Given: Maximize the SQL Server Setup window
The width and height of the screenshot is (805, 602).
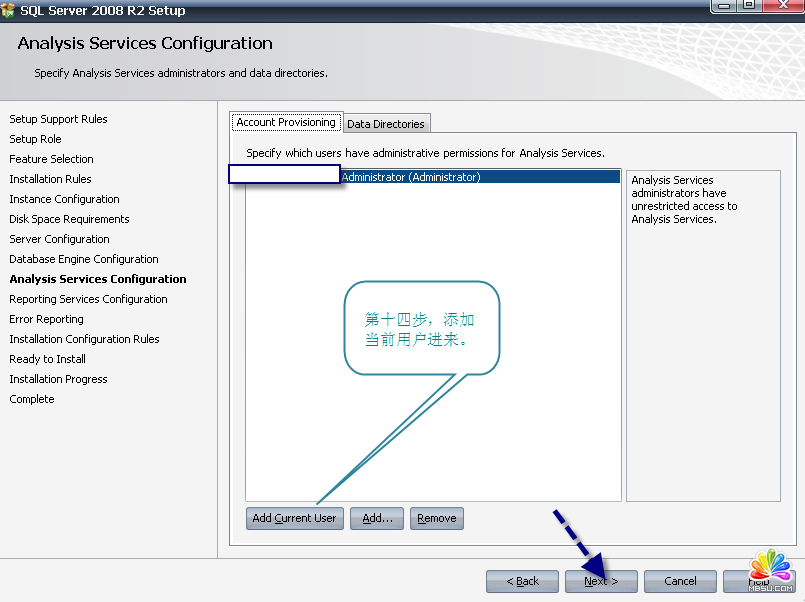Looking at the screenshot, I should tap(750, 6).
